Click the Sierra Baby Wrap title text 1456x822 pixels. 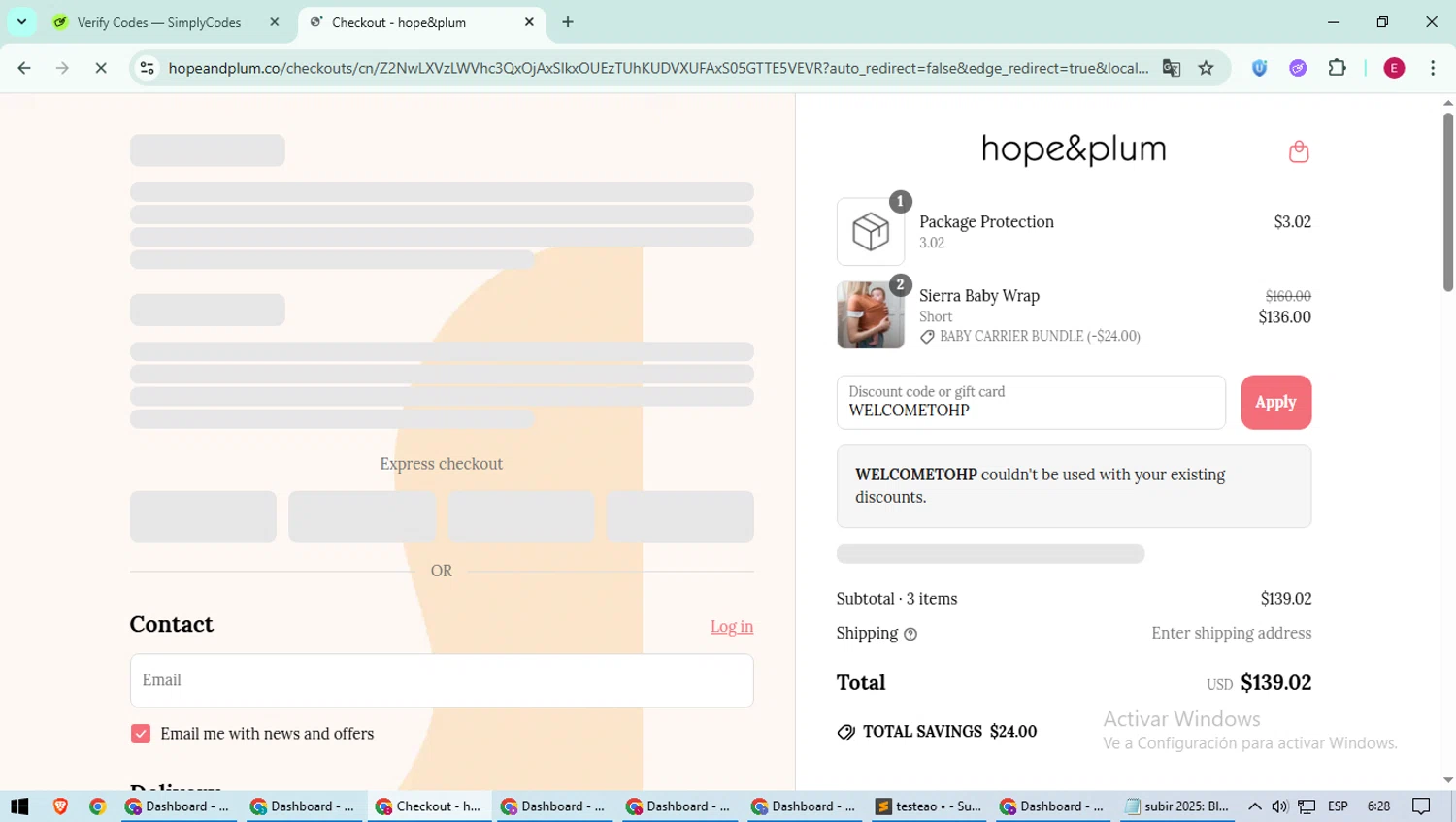[x=979, y=296]
